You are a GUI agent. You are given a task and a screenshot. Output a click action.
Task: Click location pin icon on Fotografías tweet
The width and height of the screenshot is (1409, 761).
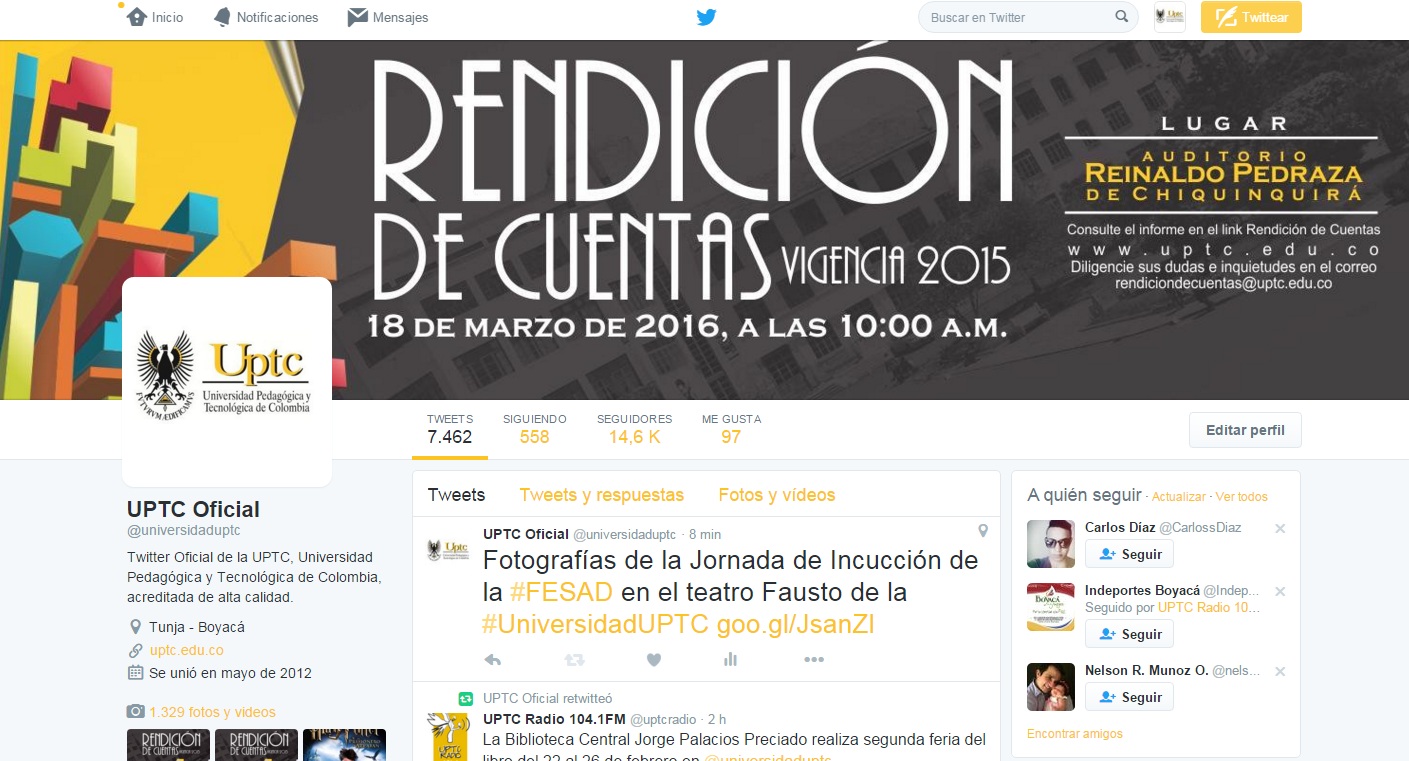[983, 529]
